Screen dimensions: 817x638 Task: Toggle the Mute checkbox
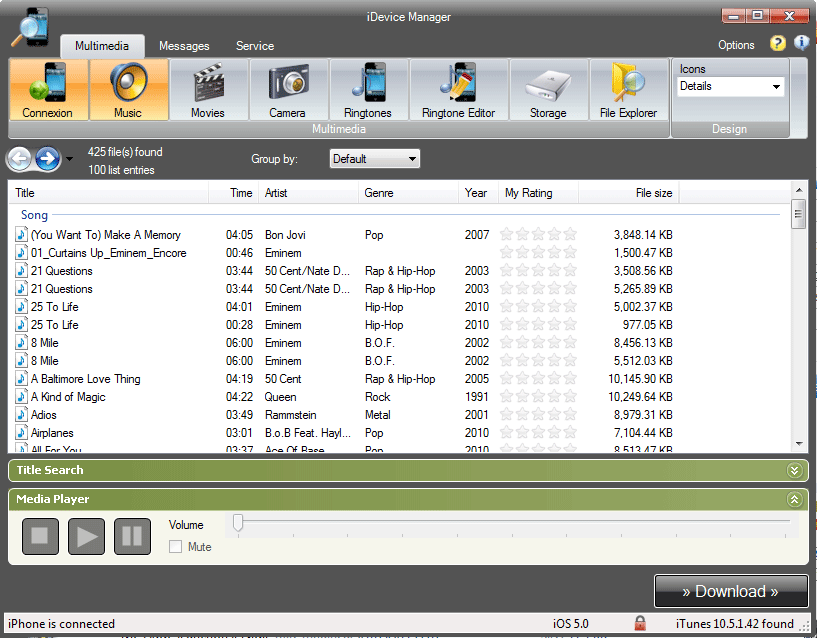point(176,546)
